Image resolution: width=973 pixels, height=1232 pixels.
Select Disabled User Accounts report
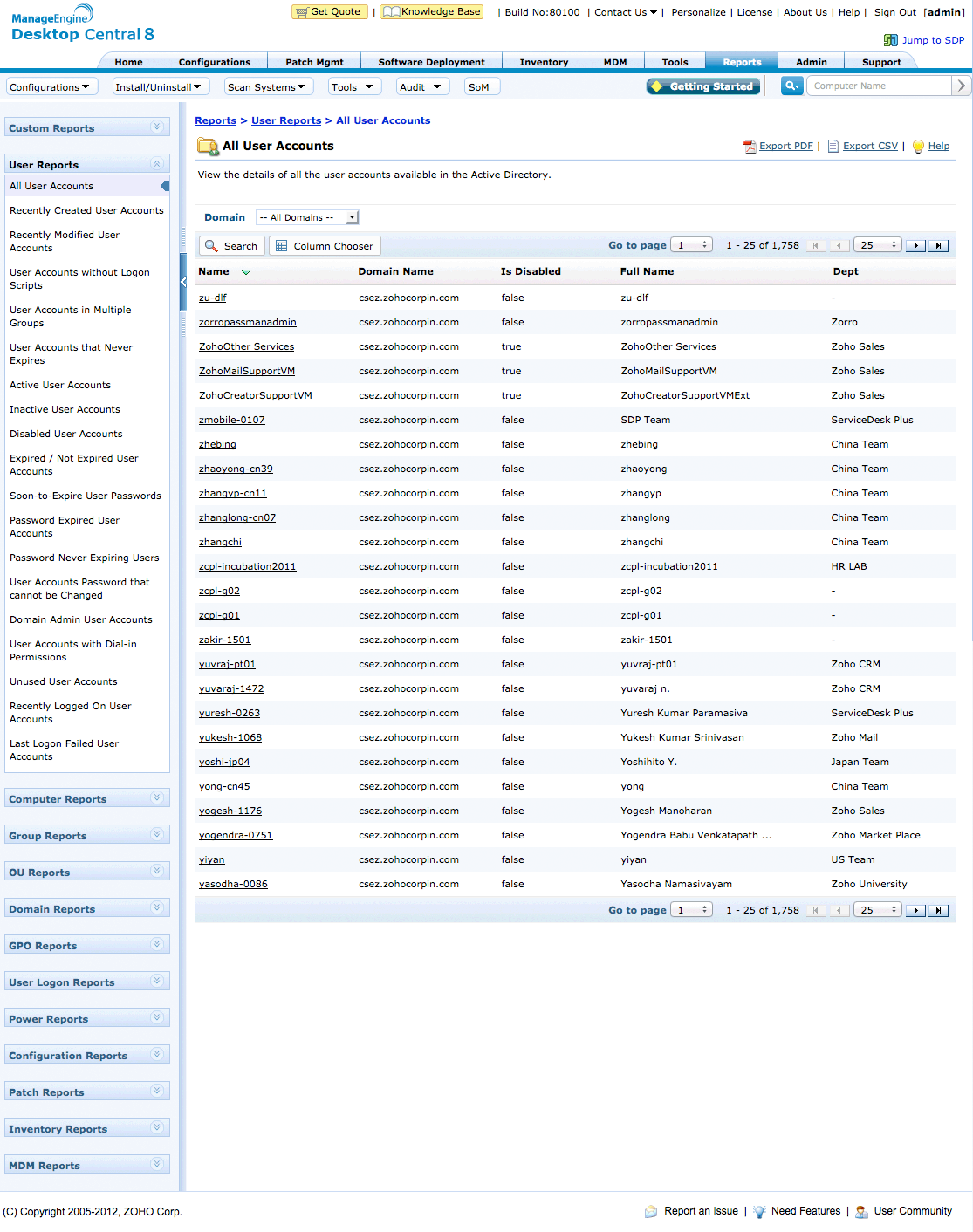(66, 434)
